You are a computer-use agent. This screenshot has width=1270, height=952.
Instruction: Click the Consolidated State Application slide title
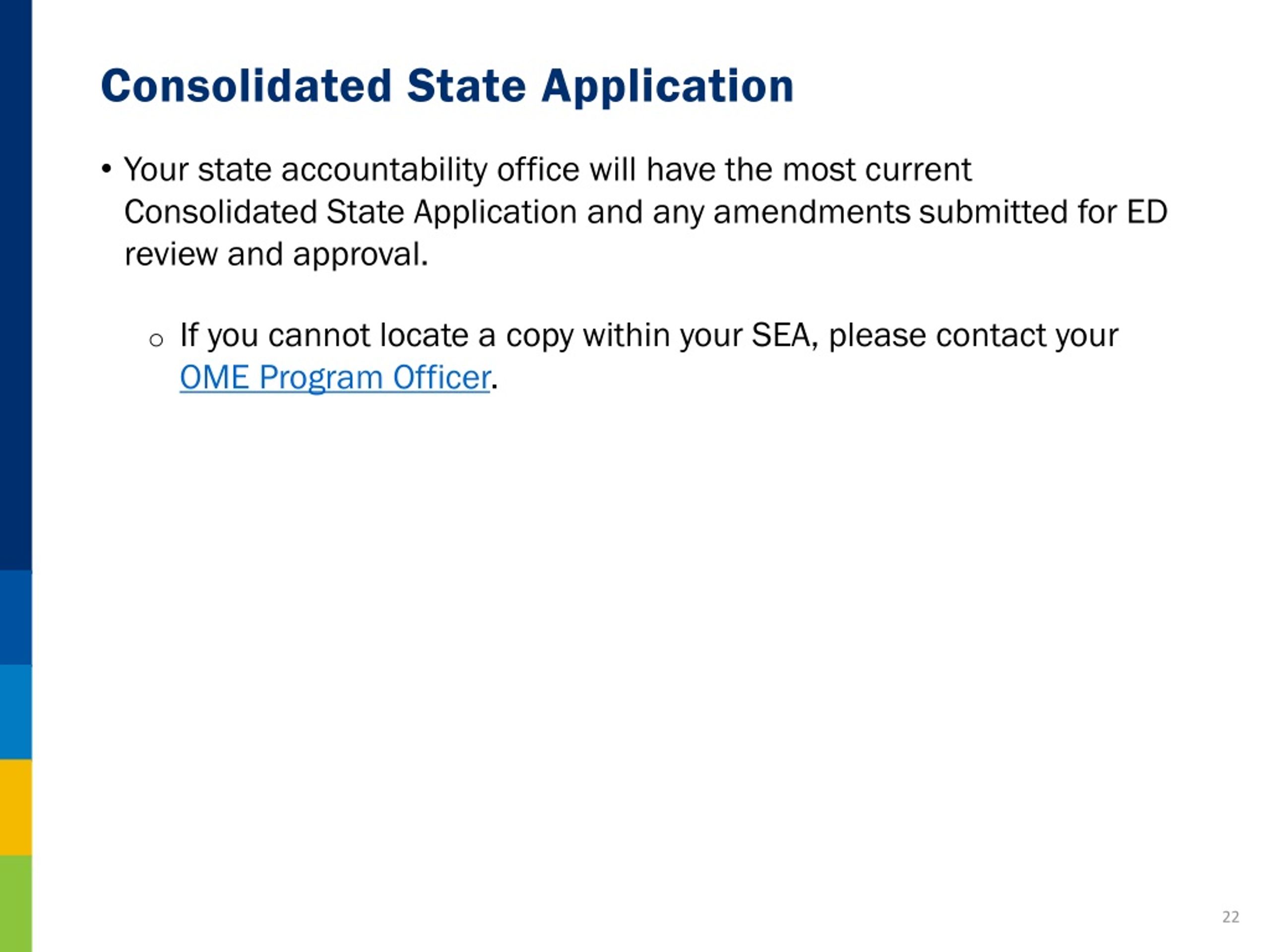point(447,87)
